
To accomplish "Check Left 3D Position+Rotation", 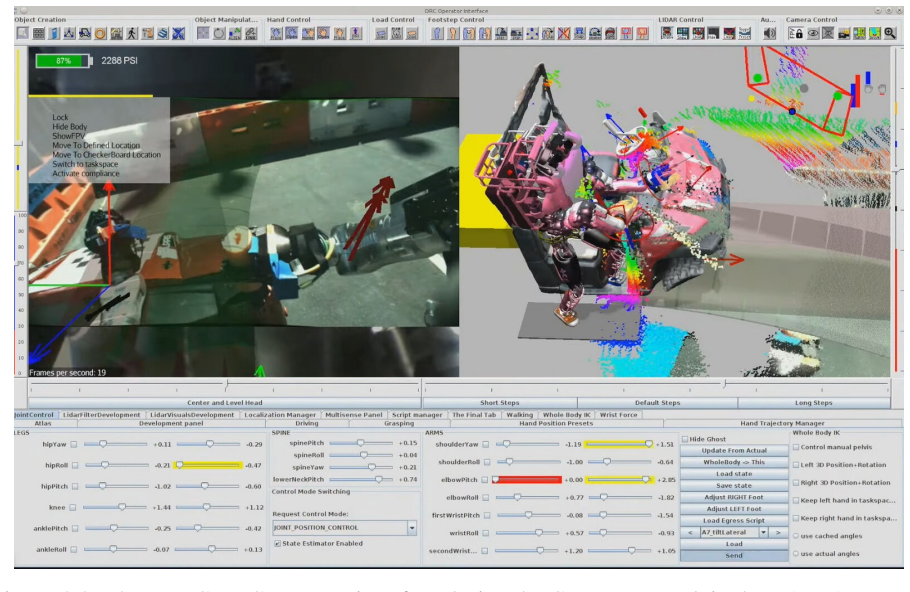I will (x=796, y=465).
